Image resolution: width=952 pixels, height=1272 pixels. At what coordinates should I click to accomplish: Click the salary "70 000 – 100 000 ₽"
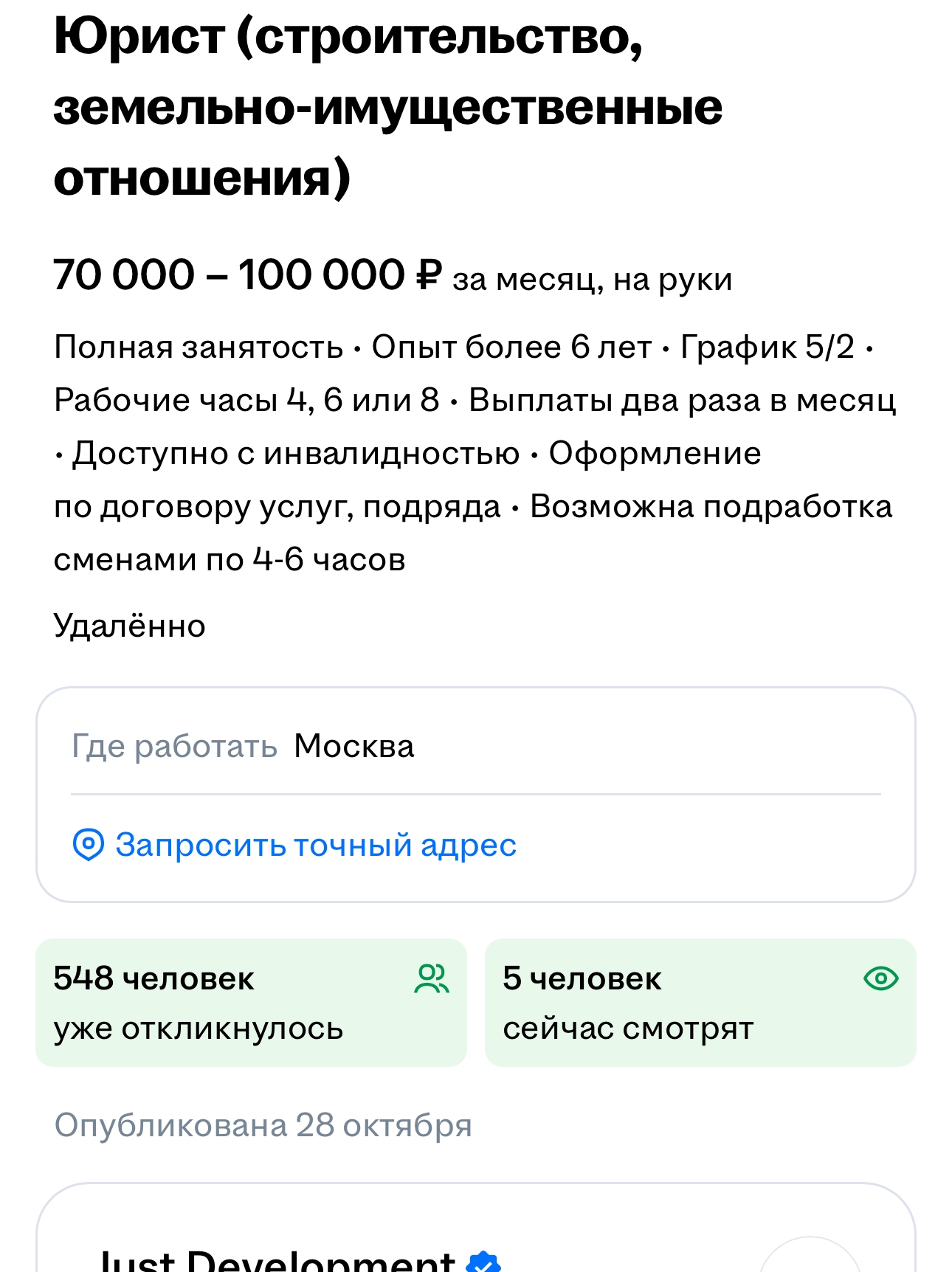click(x=247, y=276)
